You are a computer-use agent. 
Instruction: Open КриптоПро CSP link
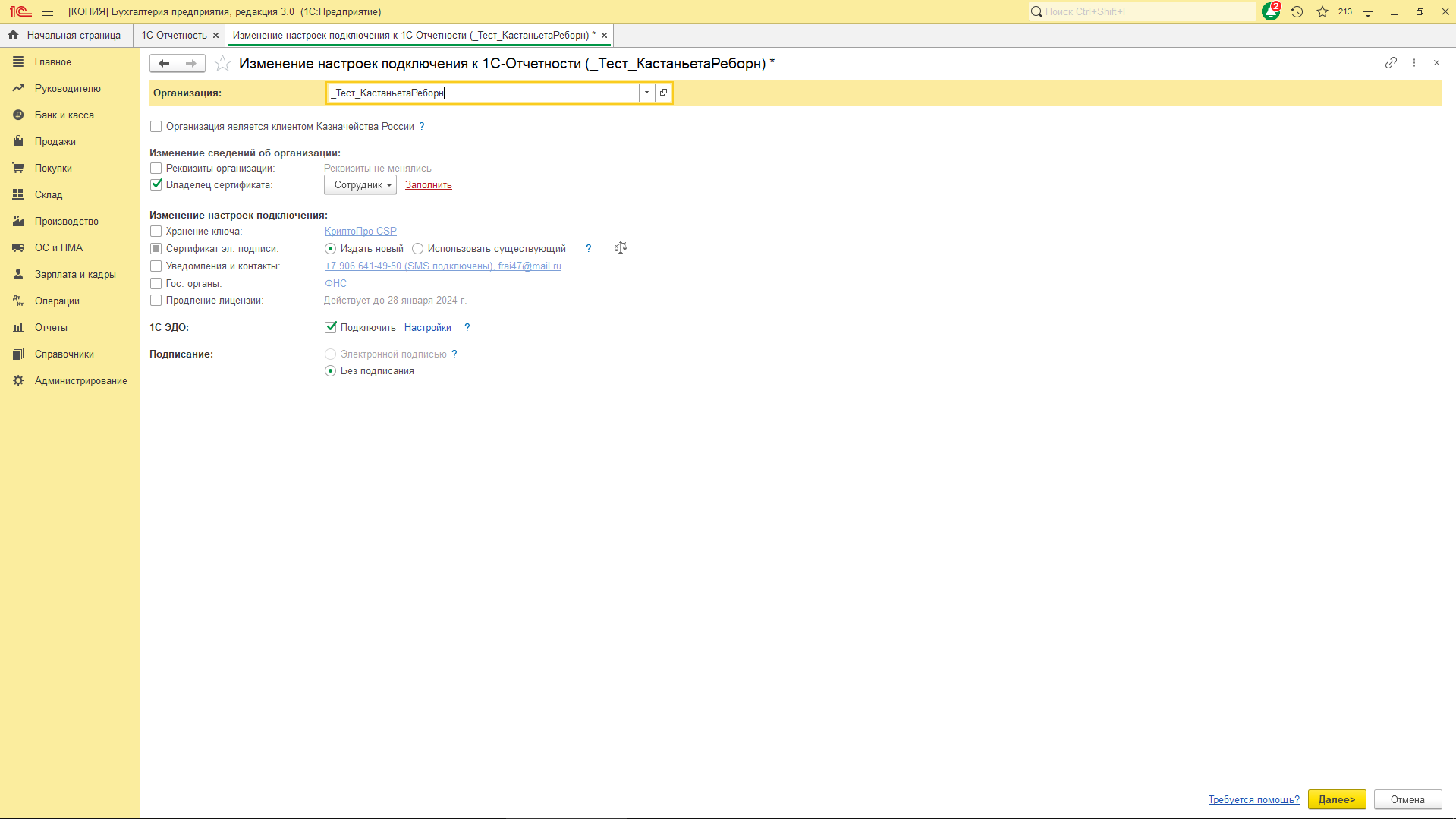click(x=360, y=231)
